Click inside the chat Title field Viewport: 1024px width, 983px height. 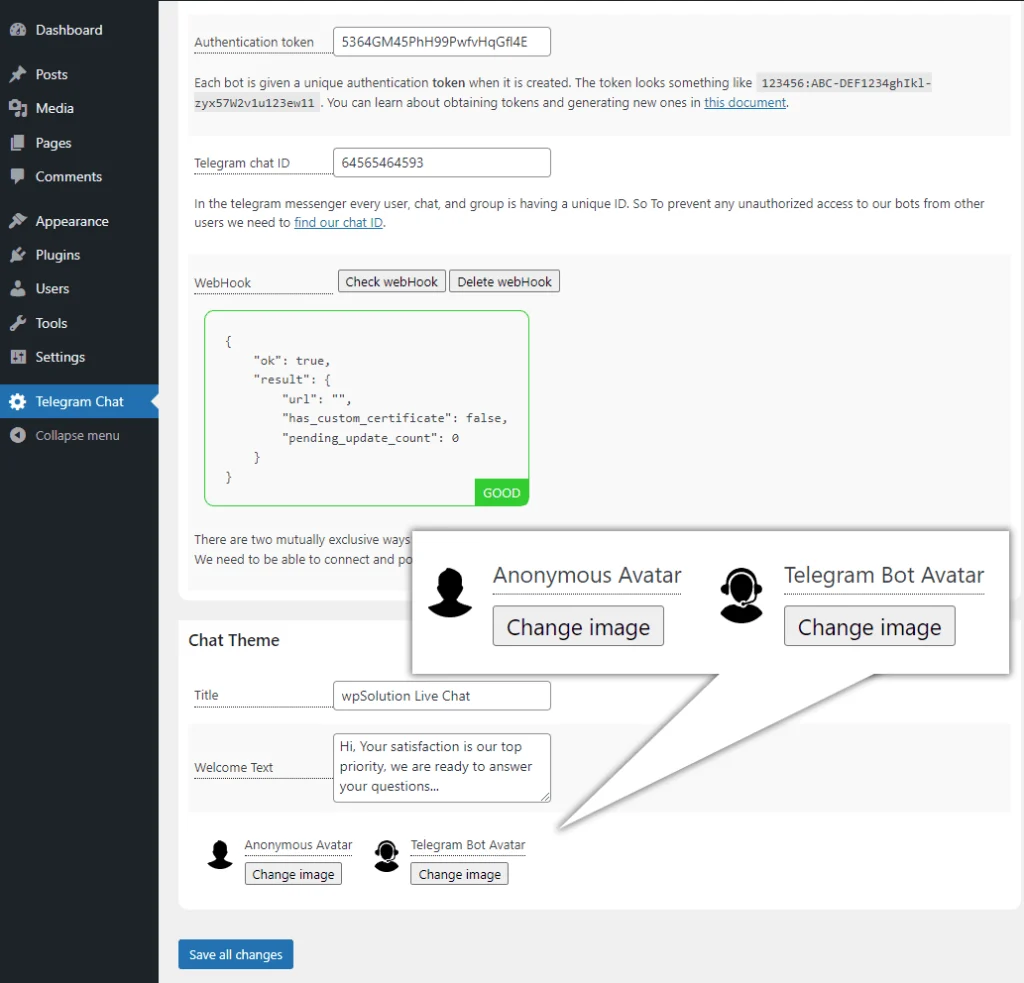point(441,695)
